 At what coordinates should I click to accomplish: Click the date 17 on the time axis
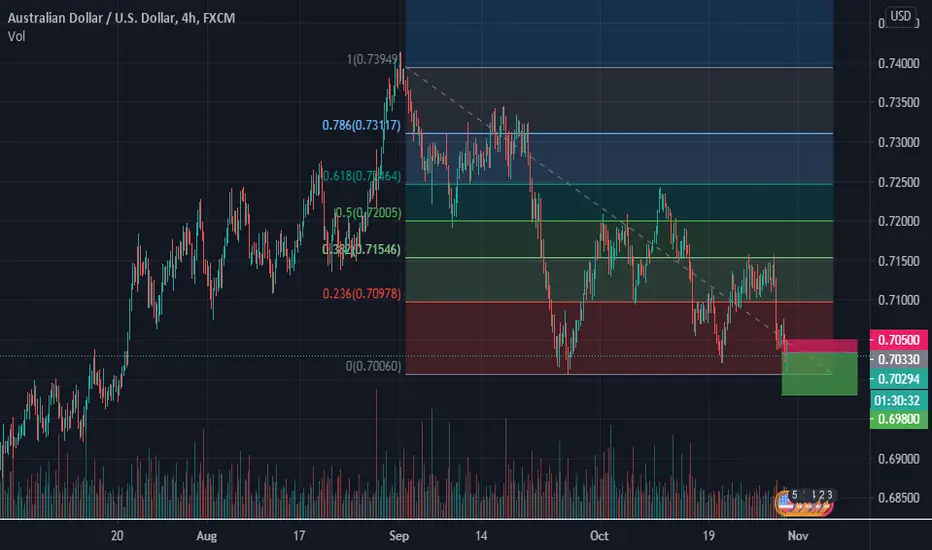coord(298,536)
